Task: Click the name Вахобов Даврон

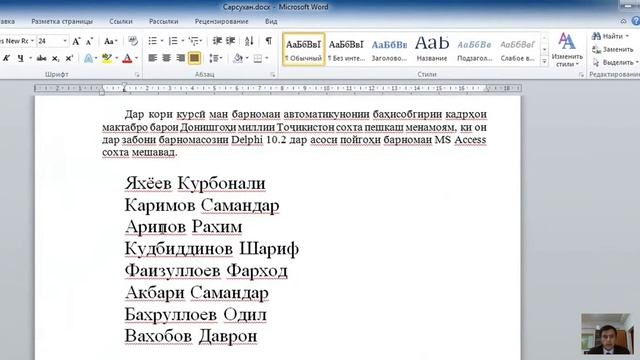Action: tap(191, 336)
